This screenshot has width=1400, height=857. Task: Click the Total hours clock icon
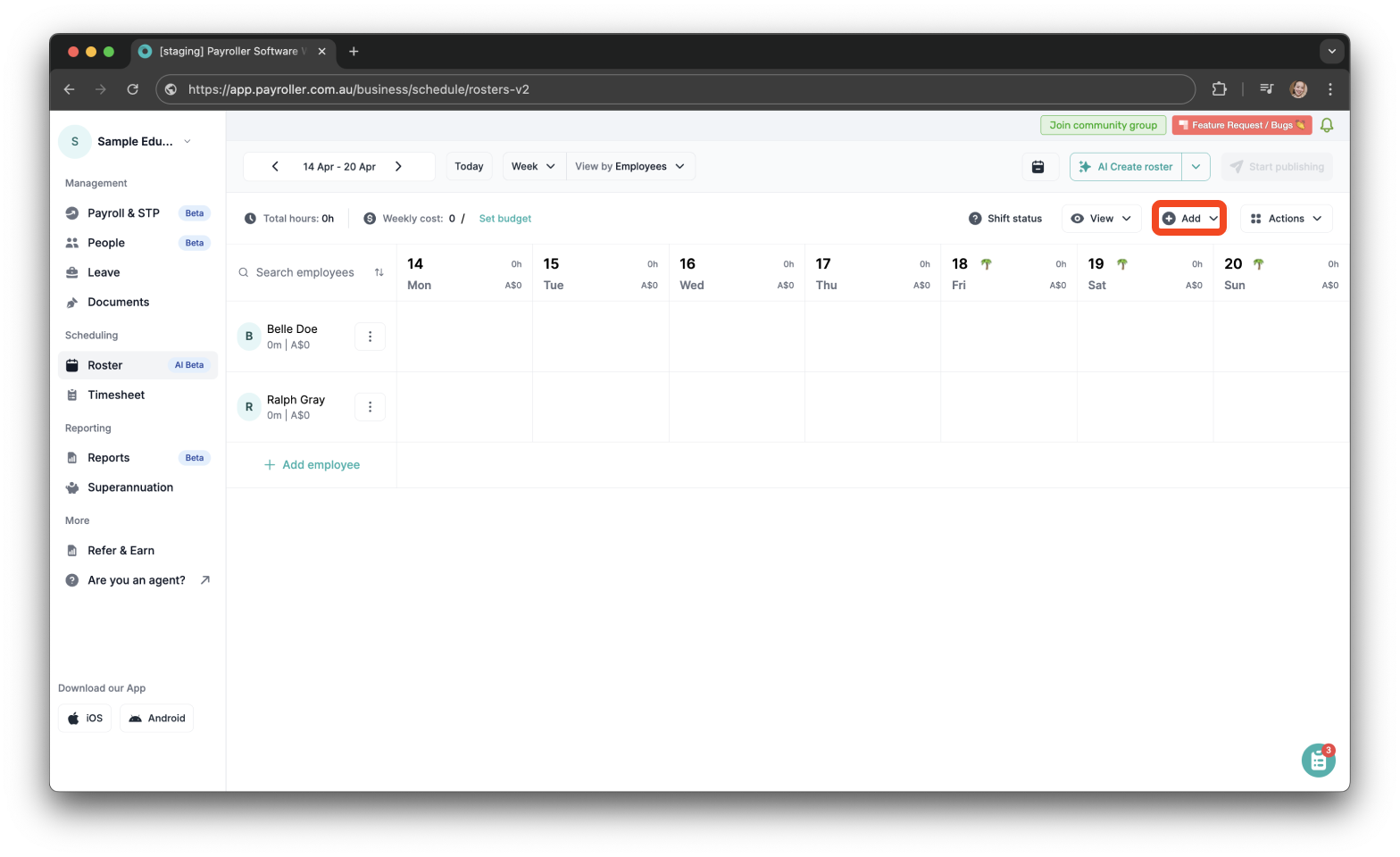point(250,219)
